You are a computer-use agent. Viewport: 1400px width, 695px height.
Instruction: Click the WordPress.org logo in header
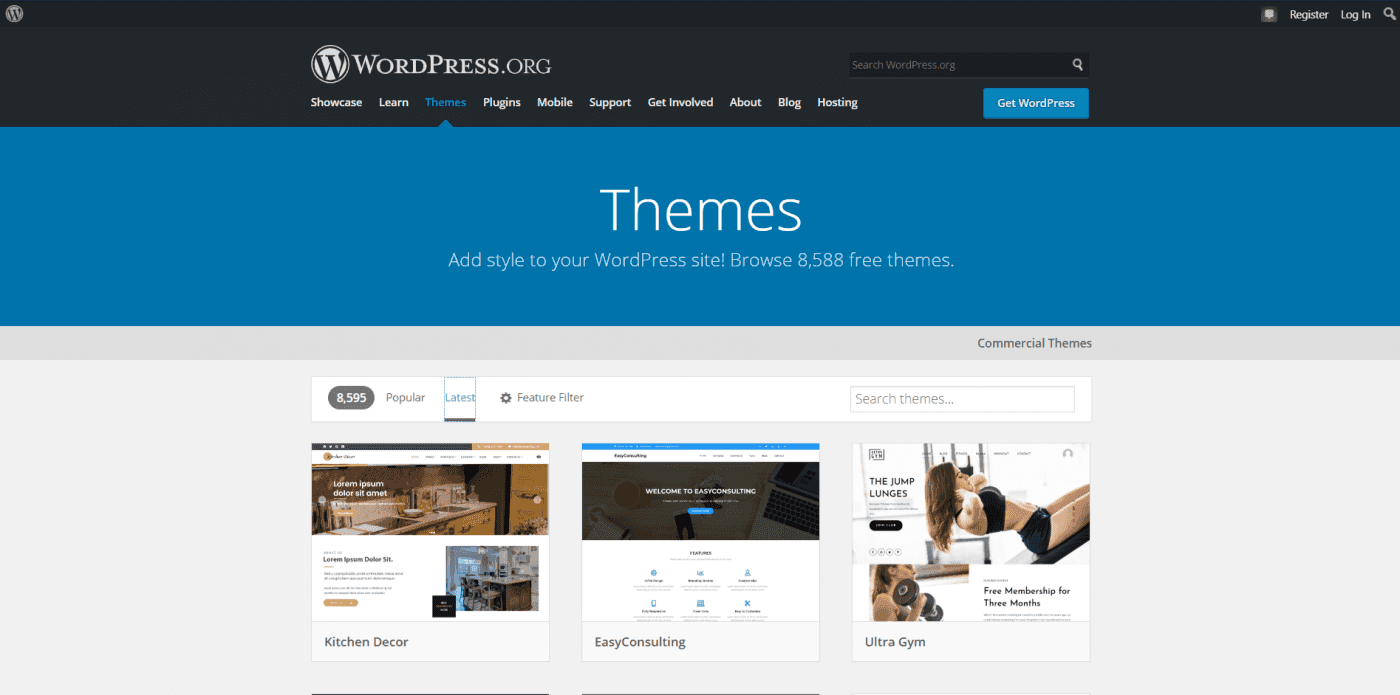click(x=431, y=65)
